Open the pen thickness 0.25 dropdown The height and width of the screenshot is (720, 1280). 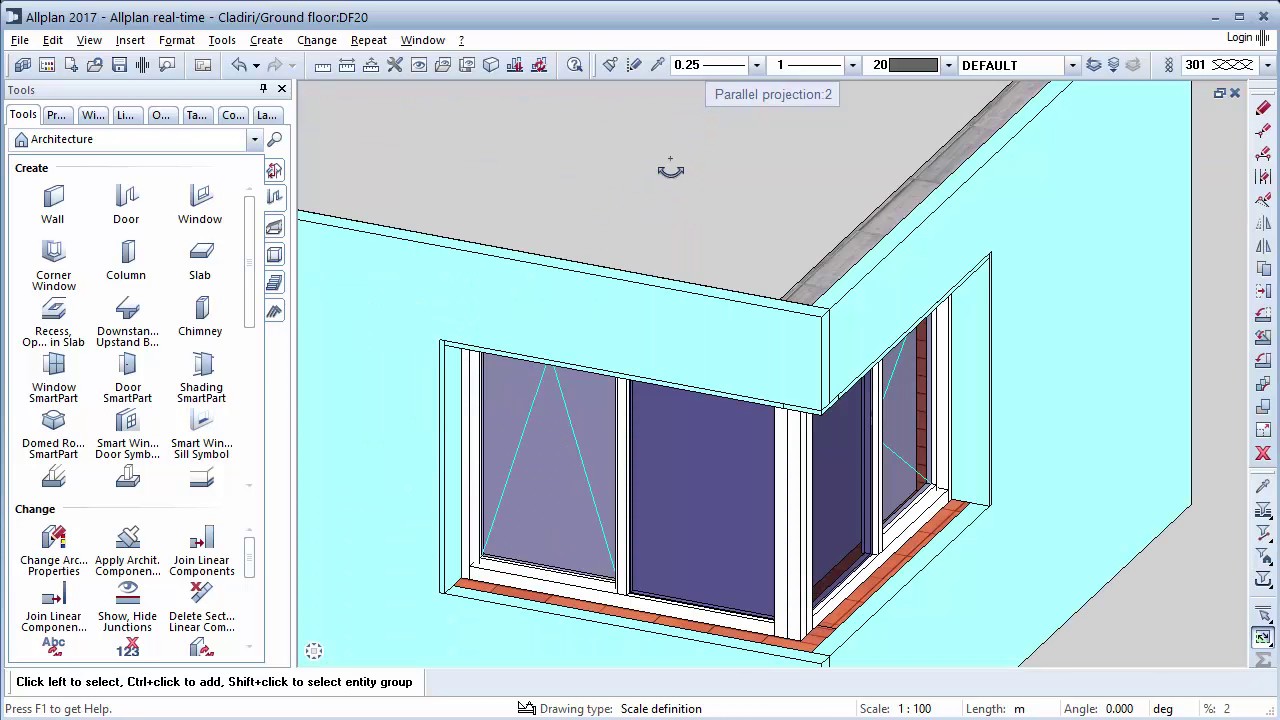pyautogui.click(x=756, y=65)
